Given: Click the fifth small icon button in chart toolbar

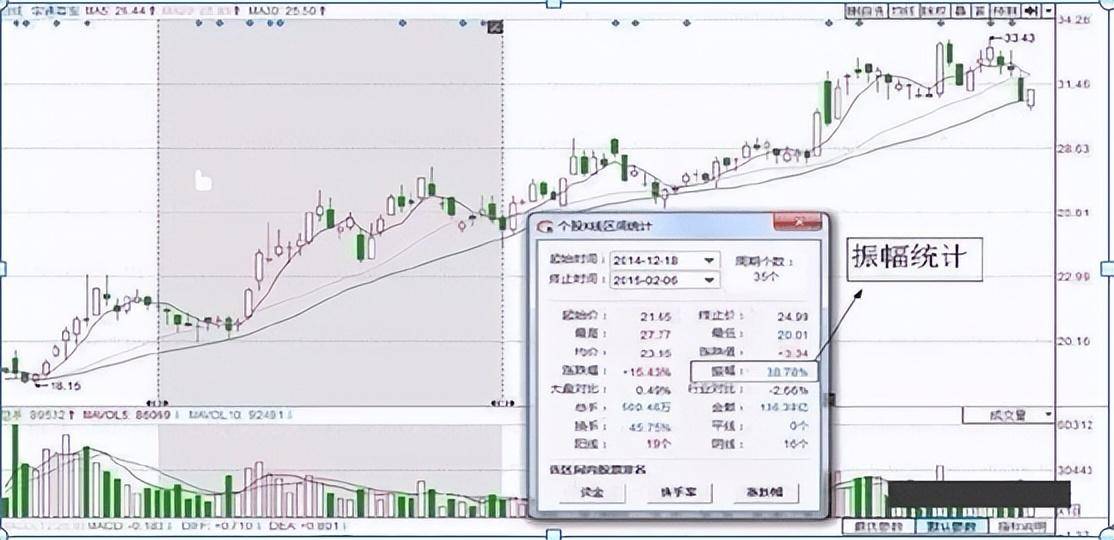Looking at the screenshot, I should click(x=980, y=11).
